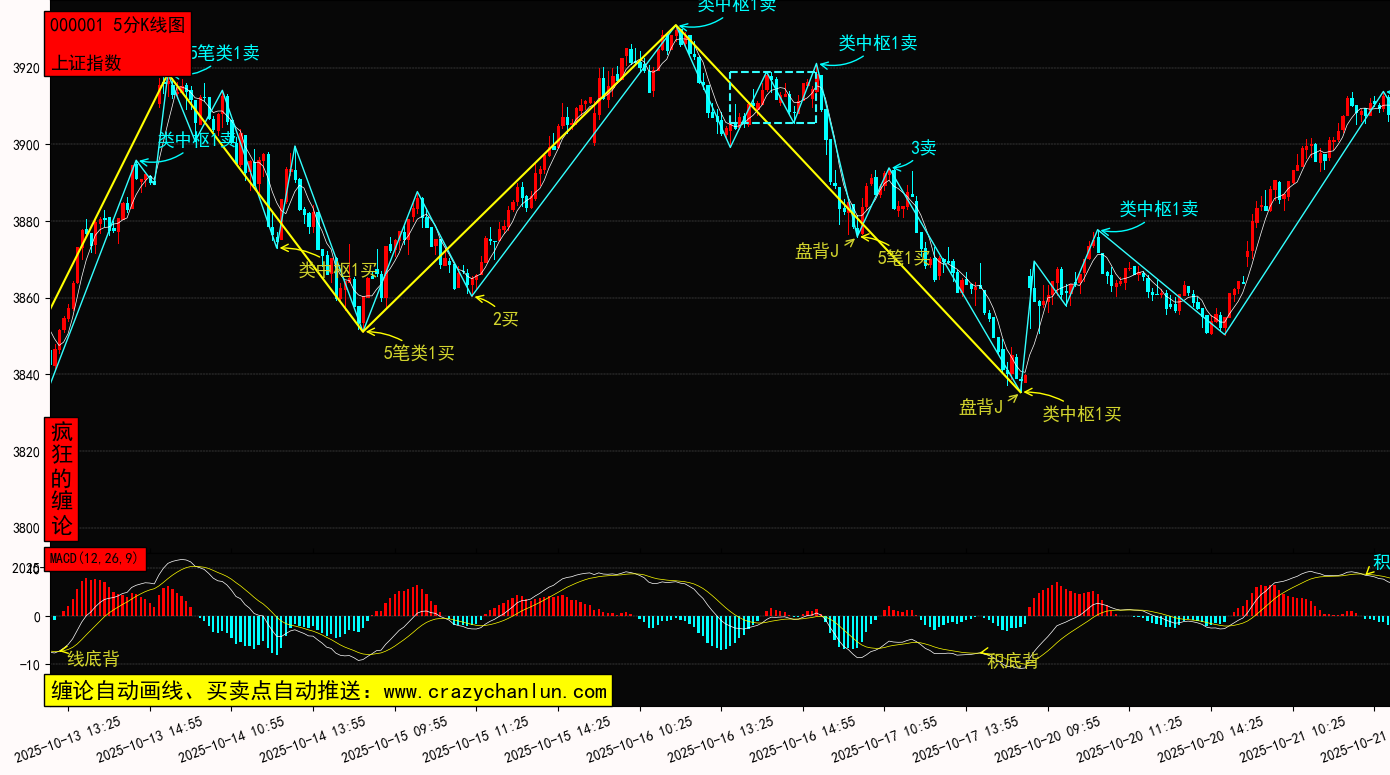Click the 2买 buy-point marker
Viewport: 1390px width, 775px height.
click(x=505, y=320)
